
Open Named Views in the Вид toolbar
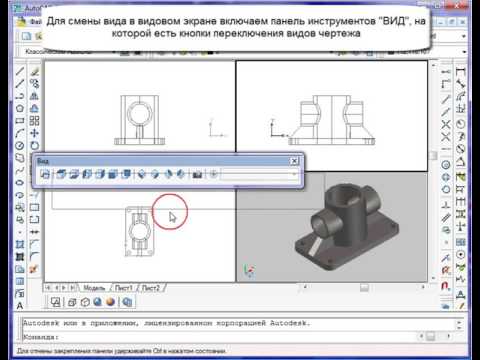(45, 174)
